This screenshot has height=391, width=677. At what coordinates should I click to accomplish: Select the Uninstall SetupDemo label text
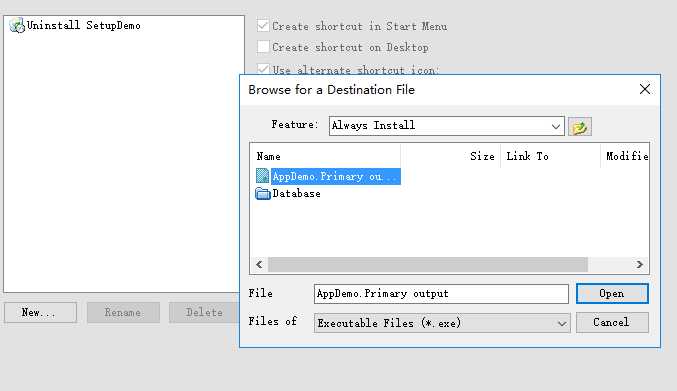pos(84,25)
